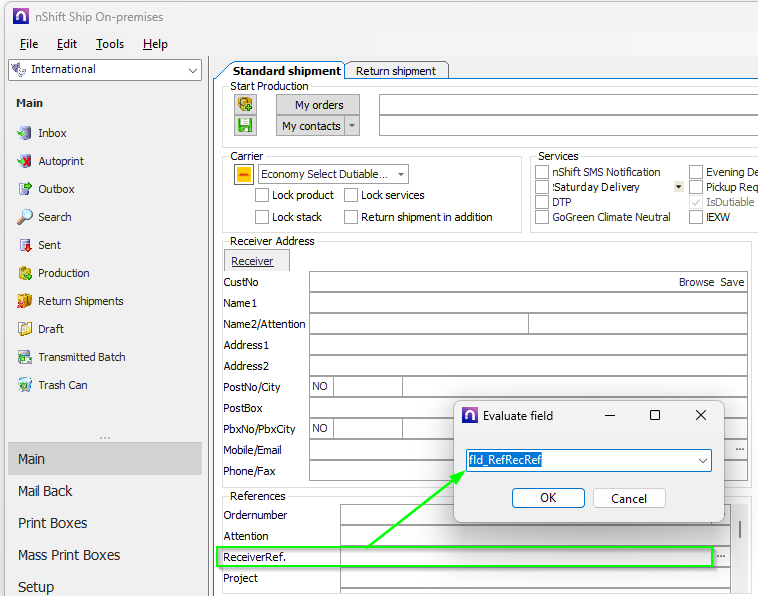Open the Edit menu
This screenshot has height=596, width=758.
tap(67, 44)
